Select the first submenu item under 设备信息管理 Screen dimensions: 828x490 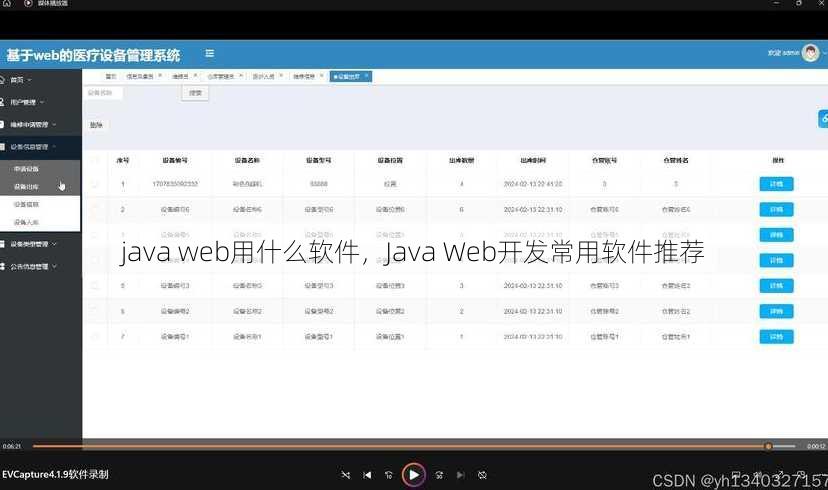tap(40, 169)
